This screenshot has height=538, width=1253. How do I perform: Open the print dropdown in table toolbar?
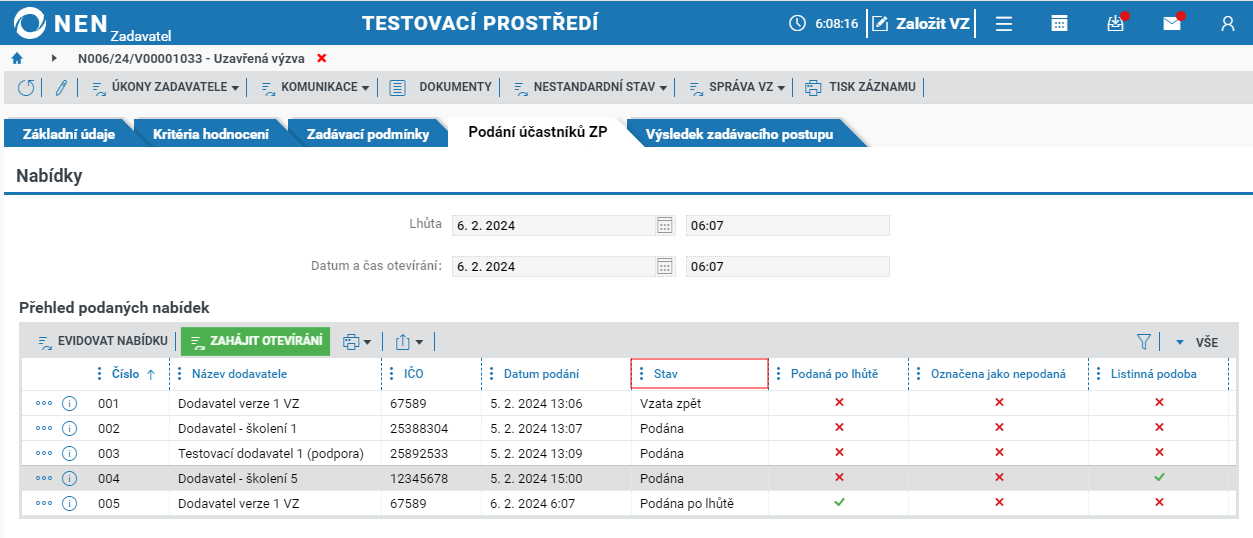tap(357, 342)
